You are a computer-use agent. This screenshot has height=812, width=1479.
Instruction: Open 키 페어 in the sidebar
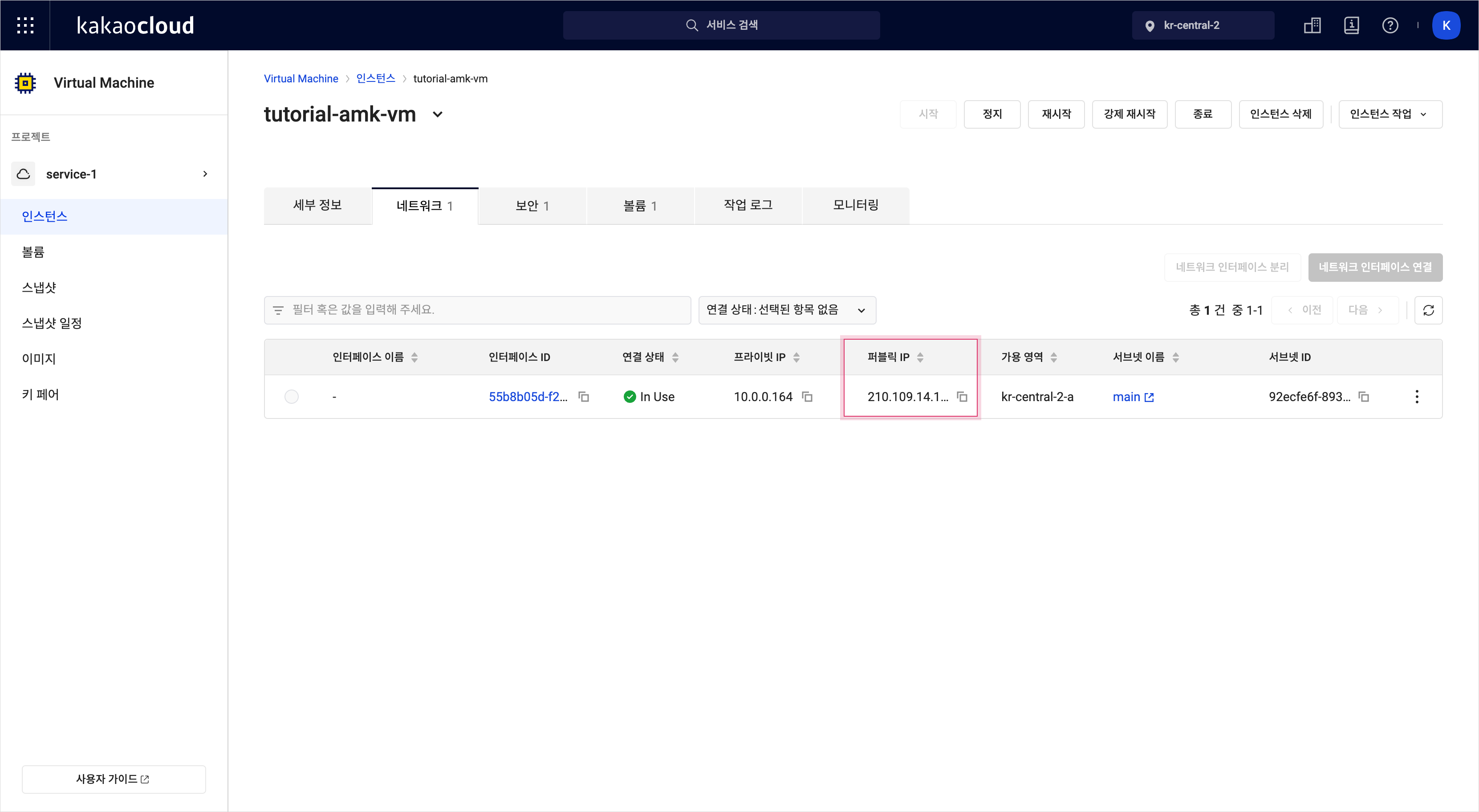(x=114, y=394)
